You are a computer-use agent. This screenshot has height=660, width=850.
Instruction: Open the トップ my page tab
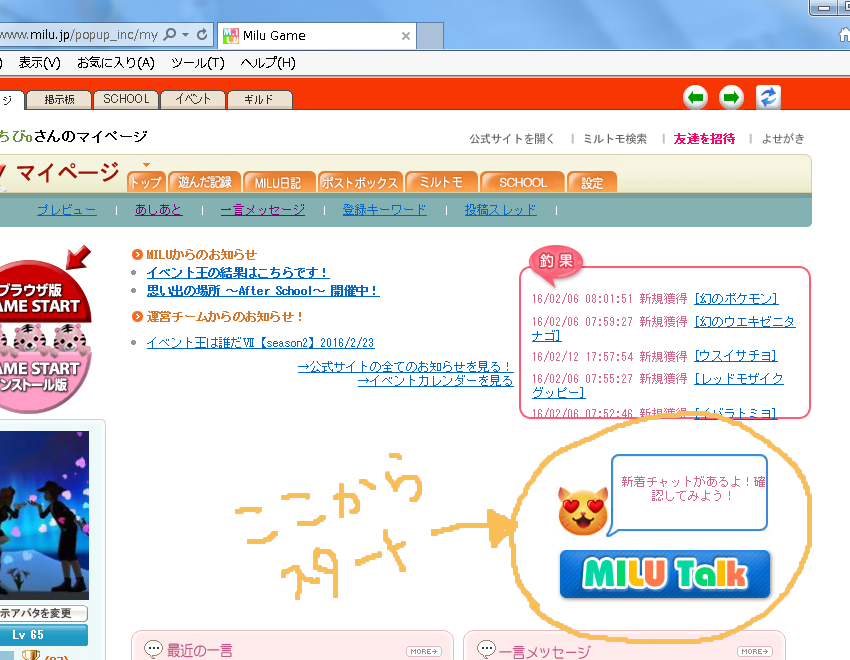145,182
